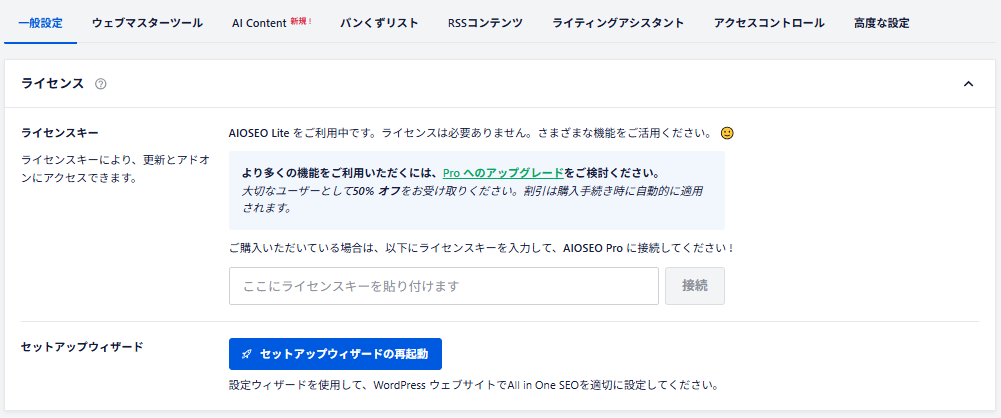Image resolution: width=1001 pixels, height=418 pixels.
Task: Click the 新規! badge next to AI Content
Action: click(301, 21)
